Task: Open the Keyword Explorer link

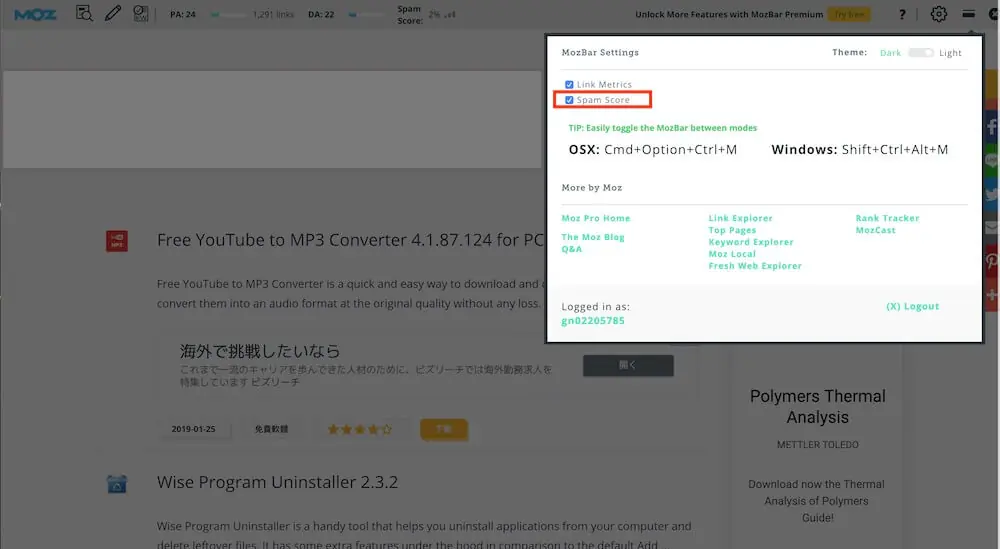Action: coord(751,242)
